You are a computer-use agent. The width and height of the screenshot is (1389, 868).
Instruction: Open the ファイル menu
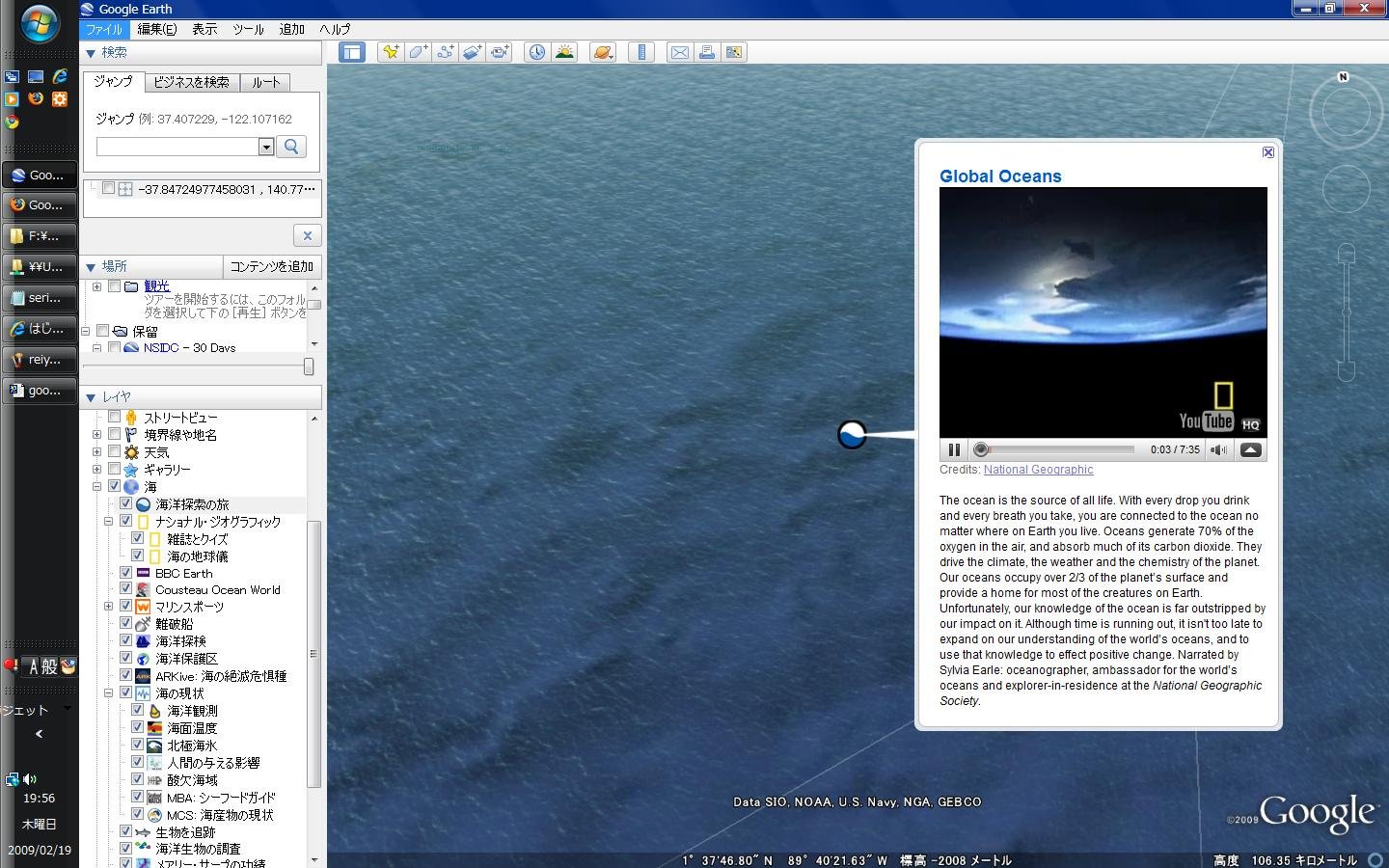(104, 29)
